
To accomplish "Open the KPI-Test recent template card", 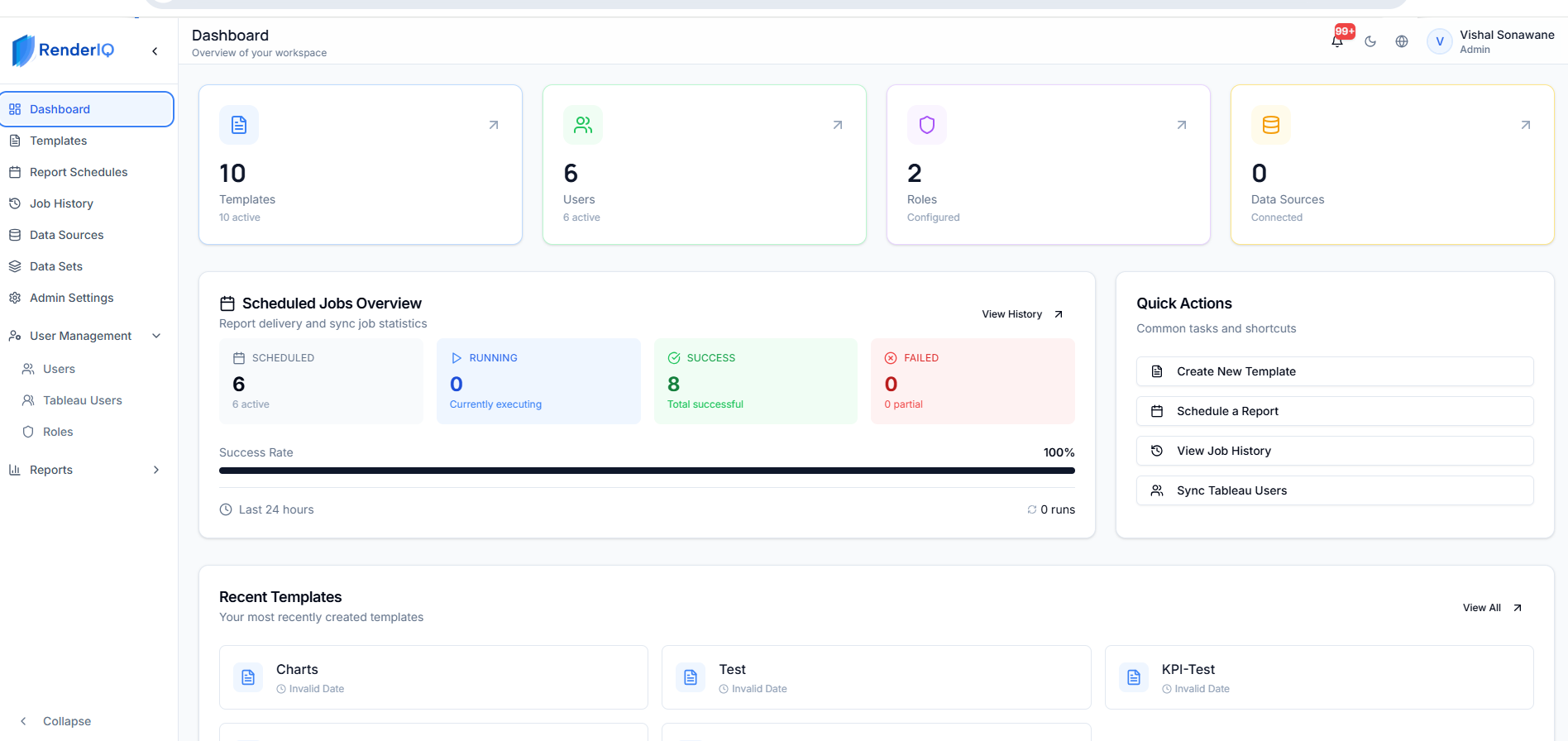I will point(1319,677).
